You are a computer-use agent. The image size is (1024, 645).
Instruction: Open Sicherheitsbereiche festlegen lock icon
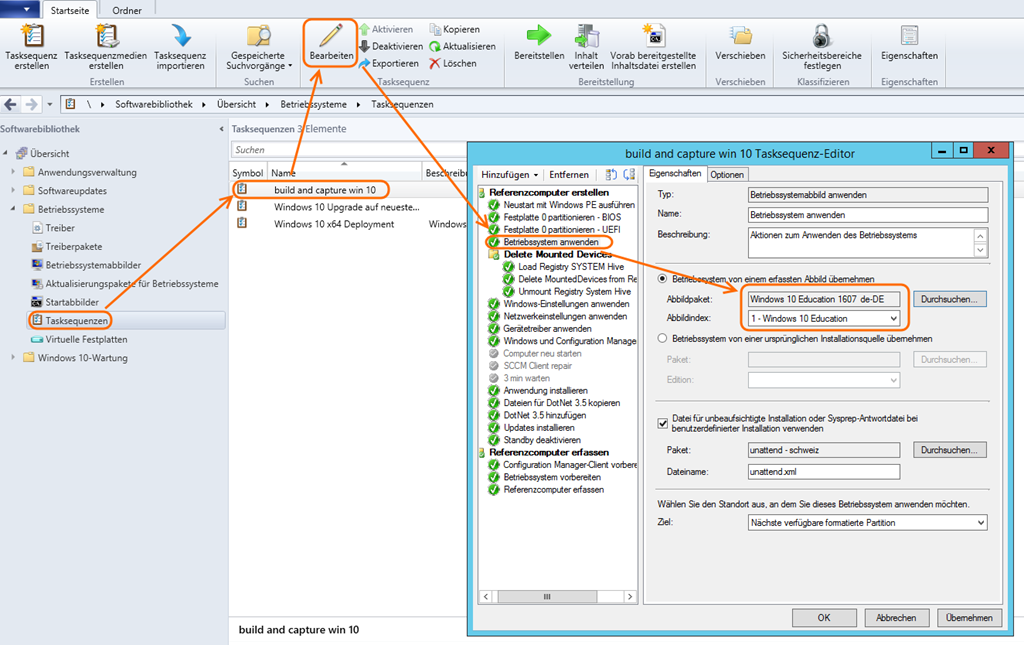click(x=820, y=36)
